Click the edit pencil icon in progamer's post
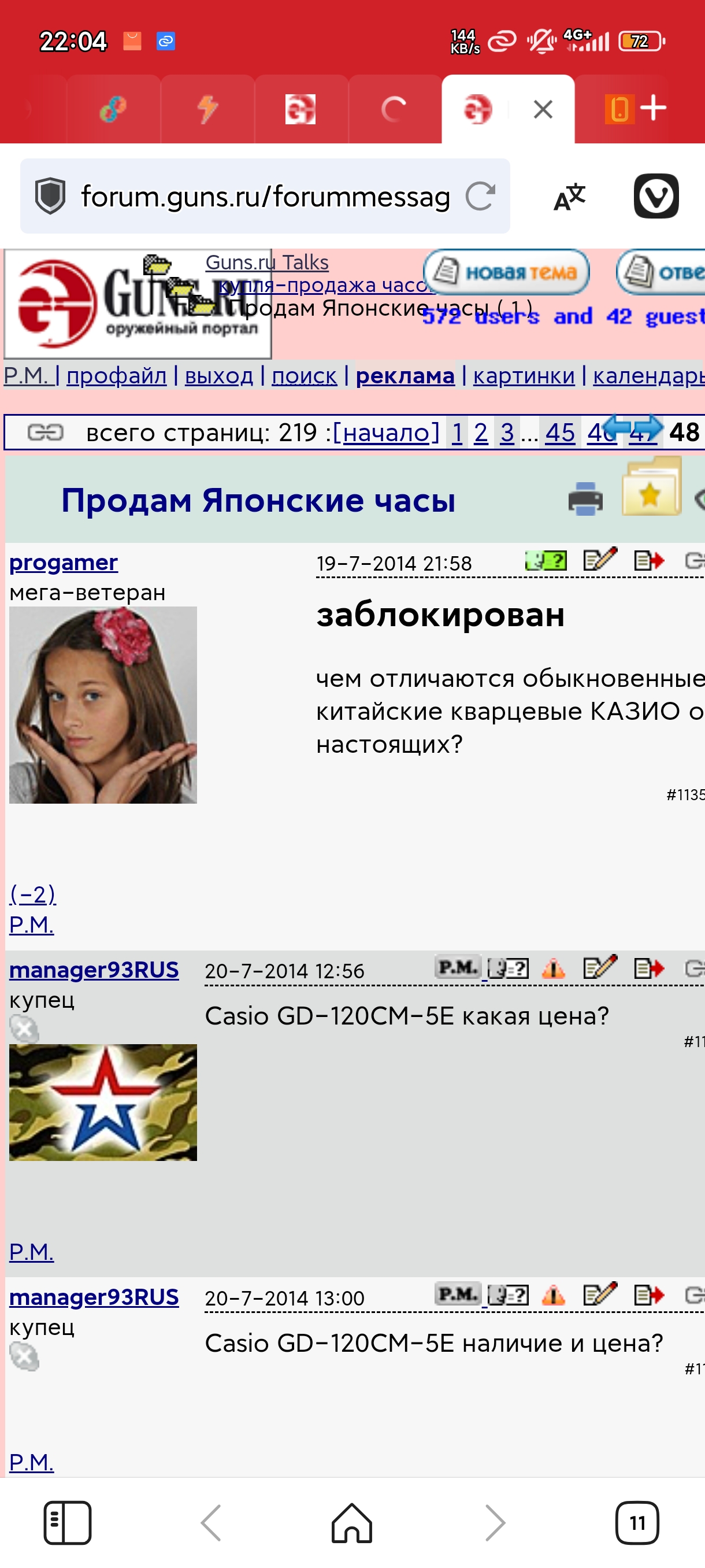This screenshot has height=1568, width=705. tap(599, 559)
